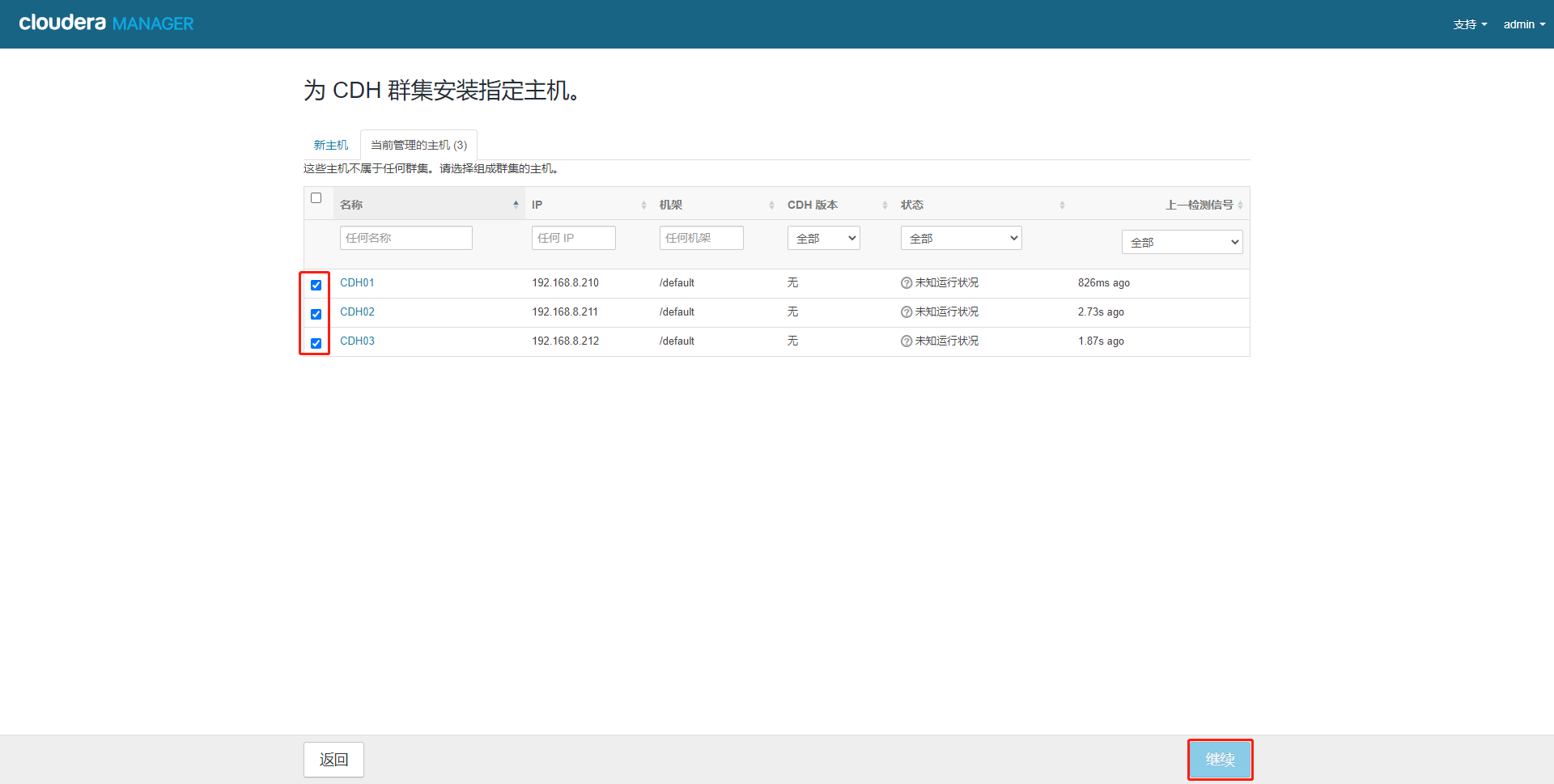
Task: Click IP address 192.168.8.211
Action: click(x=565, y=311)
